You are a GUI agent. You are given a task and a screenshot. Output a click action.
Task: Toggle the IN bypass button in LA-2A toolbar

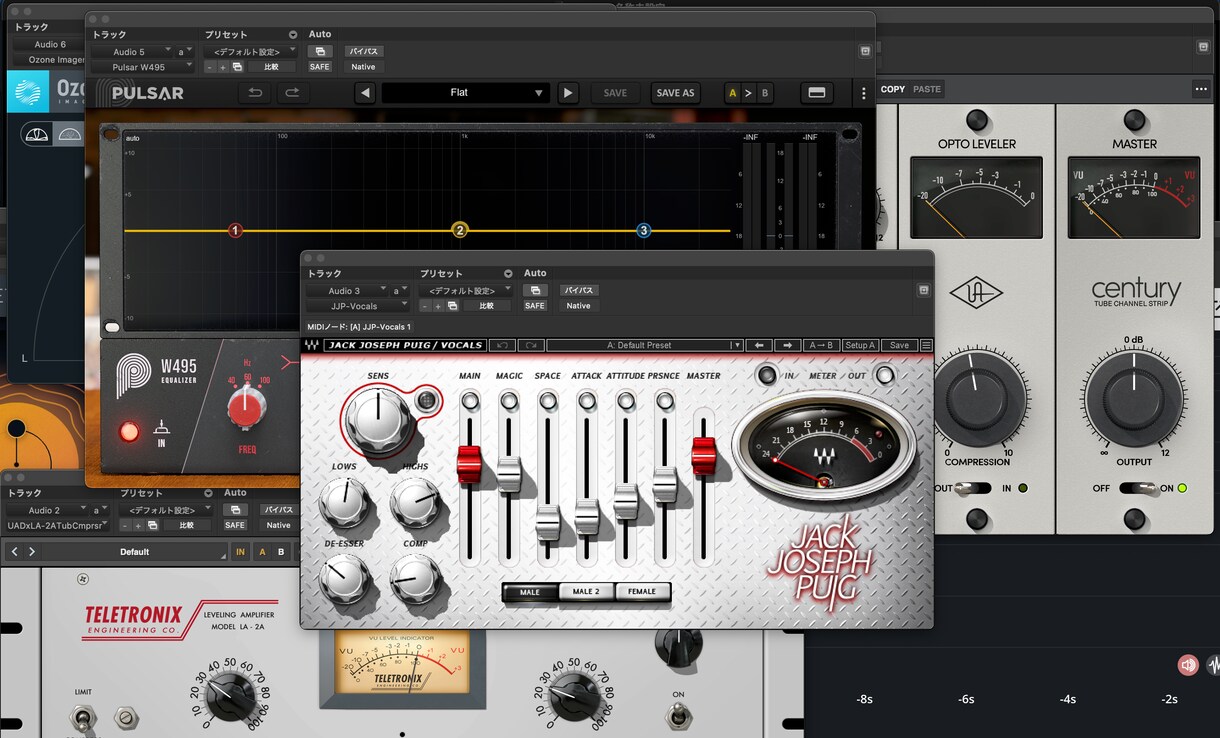tap(240, 552)
